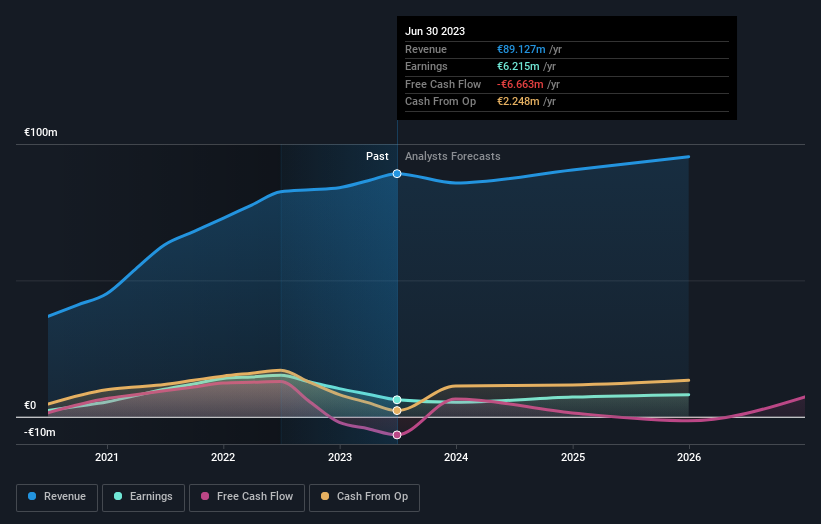The image size is (821, 524).
Task: Click the Jun 30 2023 tooltip date
Action: 435,31
